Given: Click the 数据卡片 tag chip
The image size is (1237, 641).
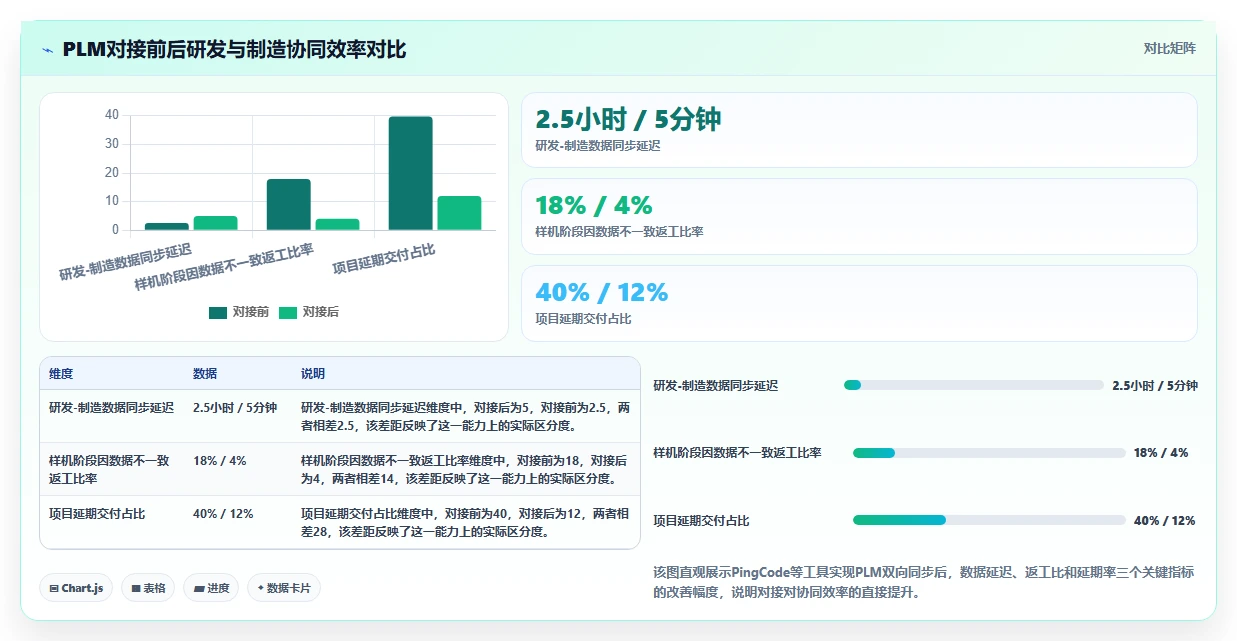Looking at the screenshot, I should pyautogui.click(x=284, y=588).
